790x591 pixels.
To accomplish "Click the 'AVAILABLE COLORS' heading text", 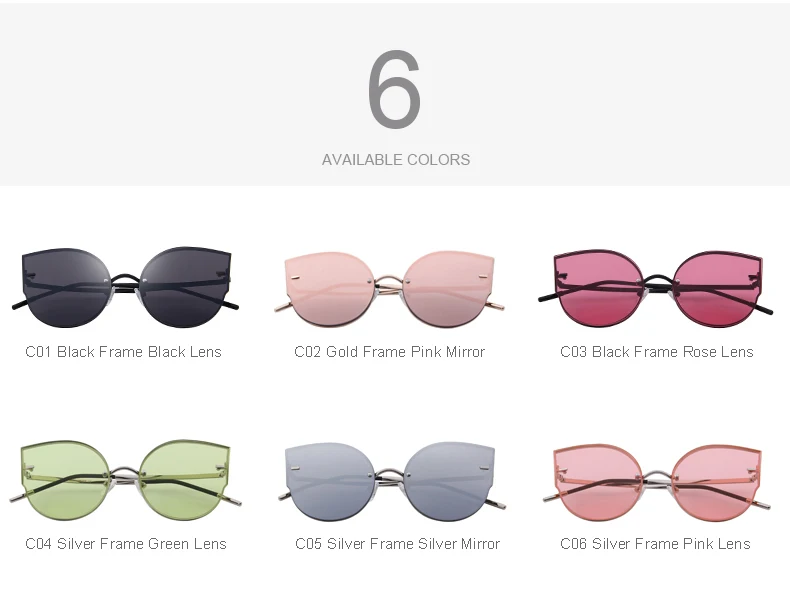I will (396, 160).
